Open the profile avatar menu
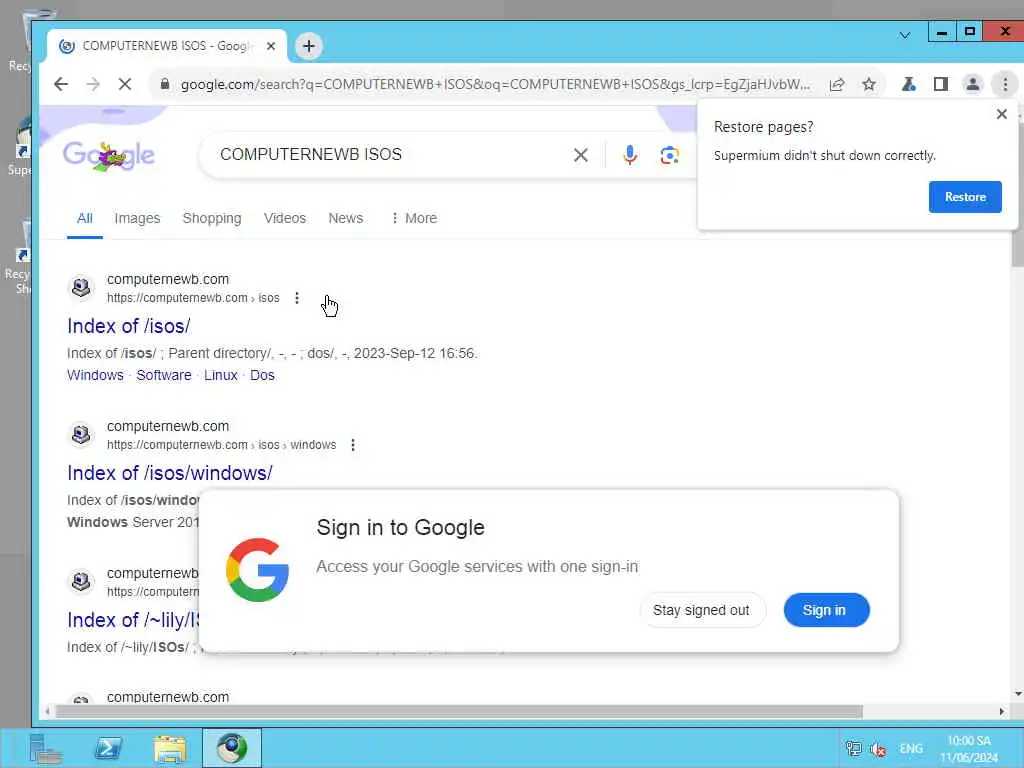This screenshot has height=768, width=1024. click(x=972, y=84)
